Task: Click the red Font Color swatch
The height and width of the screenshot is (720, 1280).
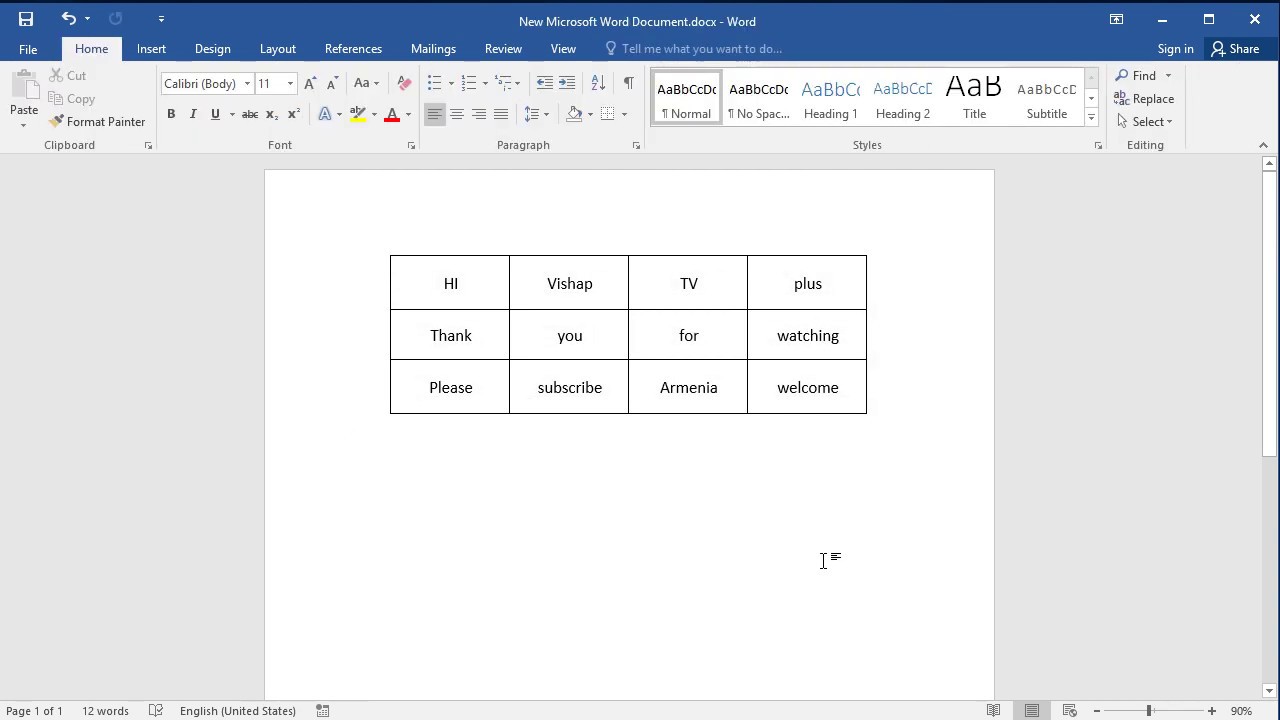Action: tap(392, 114)
